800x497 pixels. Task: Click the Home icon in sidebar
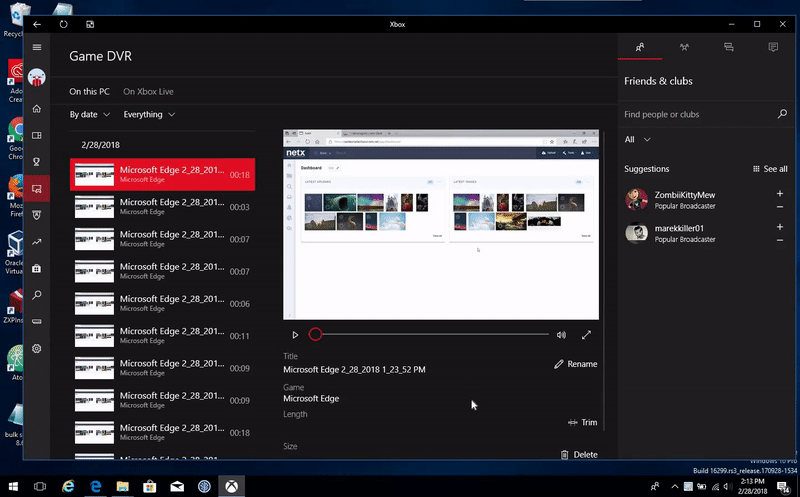[37, 108]
